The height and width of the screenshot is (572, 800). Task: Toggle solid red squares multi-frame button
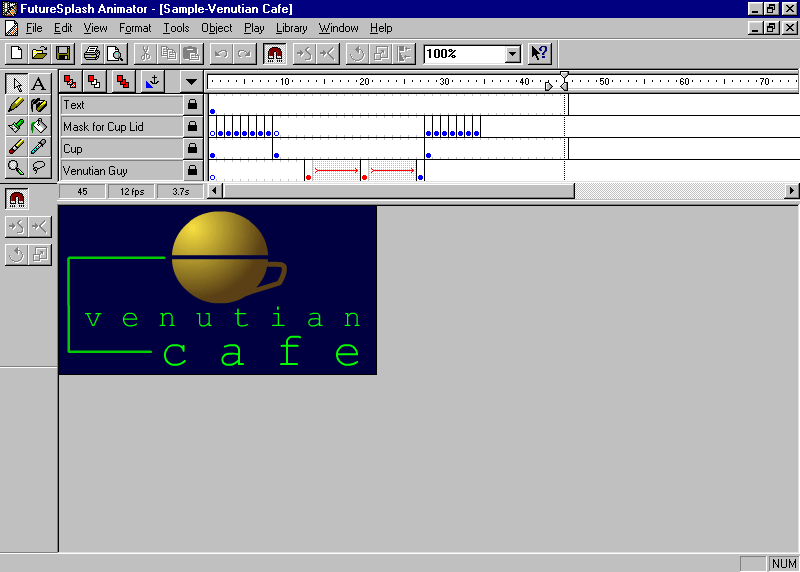(123, 82)
